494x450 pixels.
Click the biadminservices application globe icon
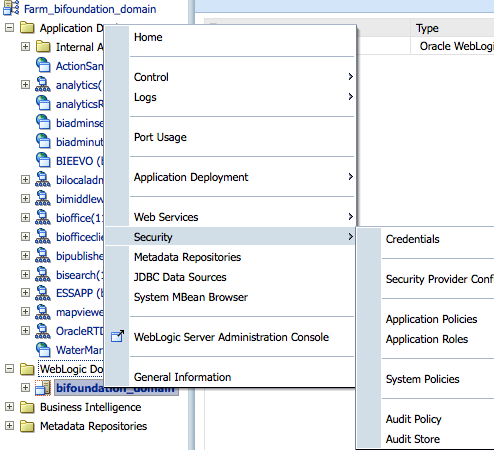pos(43,122)
